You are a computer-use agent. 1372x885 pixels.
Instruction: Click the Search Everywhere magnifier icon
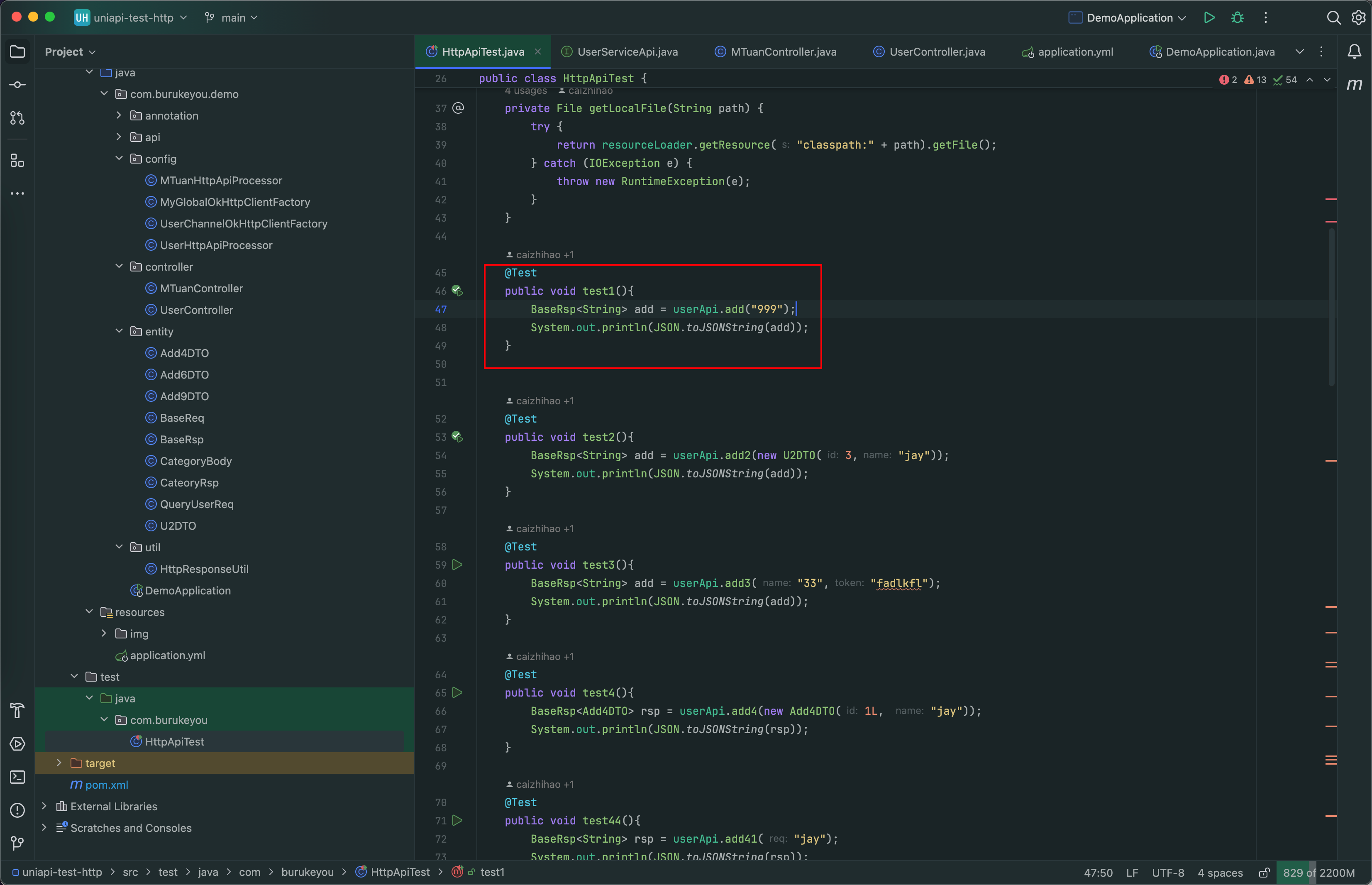pos(1333,18)
